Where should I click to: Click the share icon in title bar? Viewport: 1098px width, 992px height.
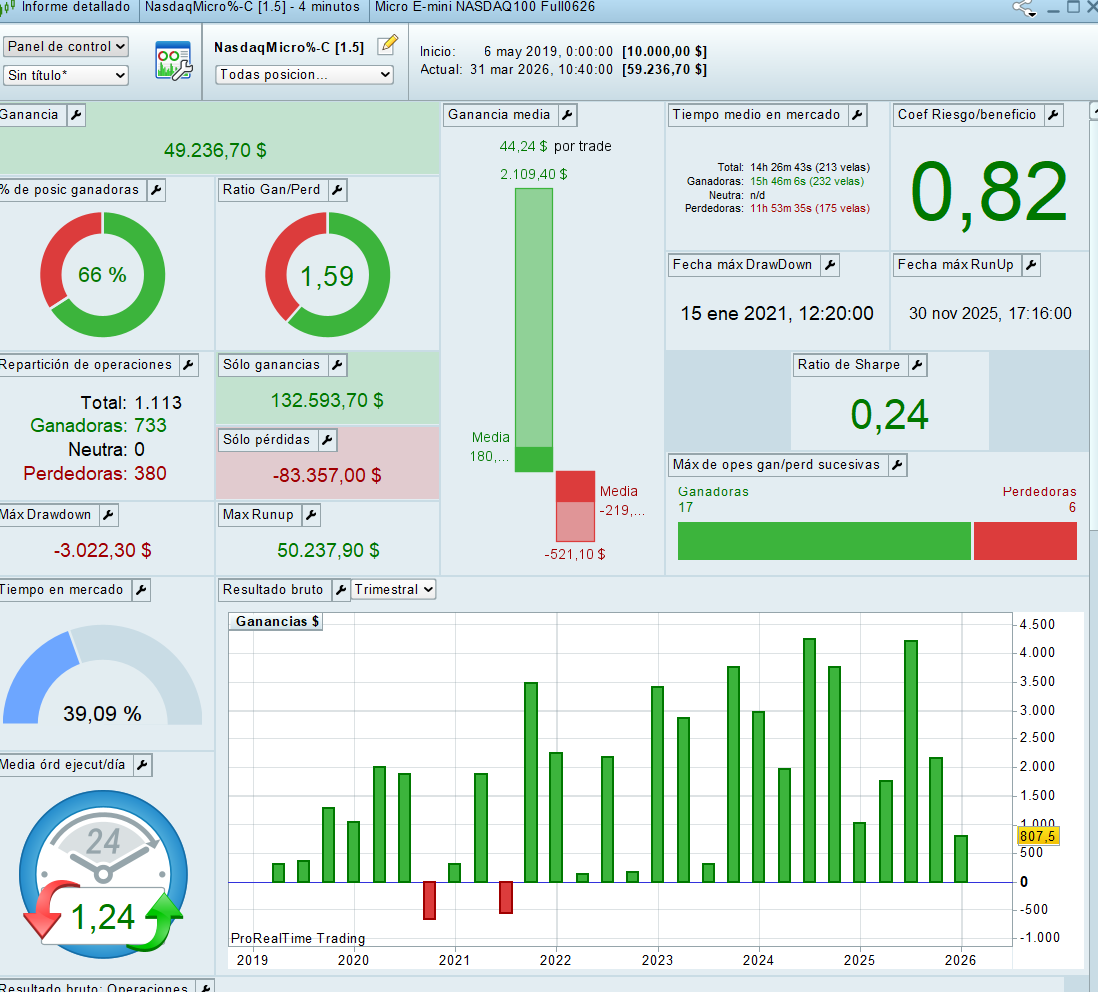[x=1023, y=8]
